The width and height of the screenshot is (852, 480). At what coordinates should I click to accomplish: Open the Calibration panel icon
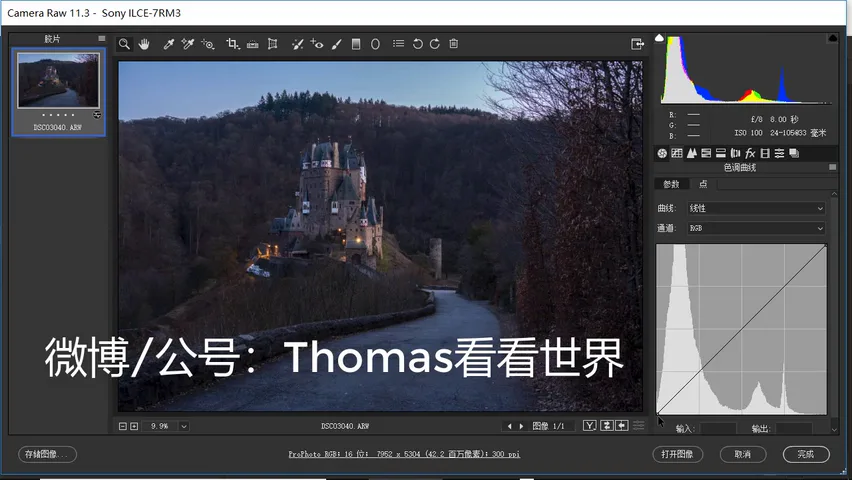765,153
